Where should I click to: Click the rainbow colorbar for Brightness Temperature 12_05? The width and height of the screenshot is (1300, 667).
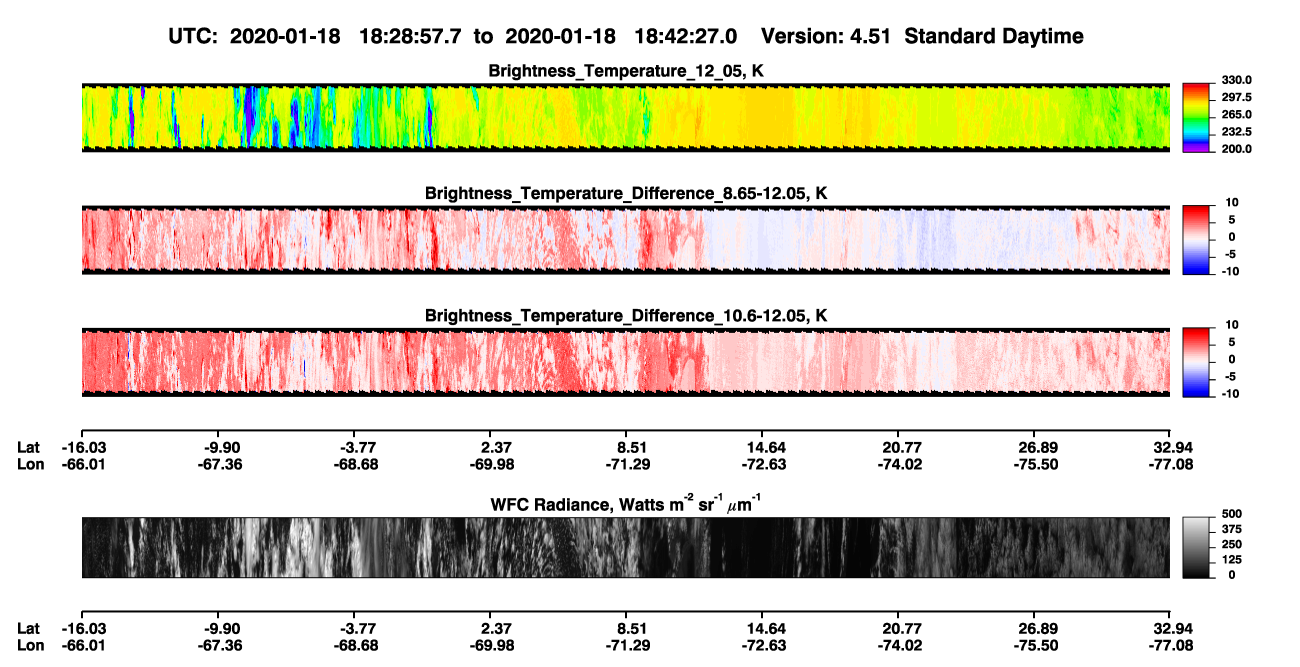click(1196, 116)
